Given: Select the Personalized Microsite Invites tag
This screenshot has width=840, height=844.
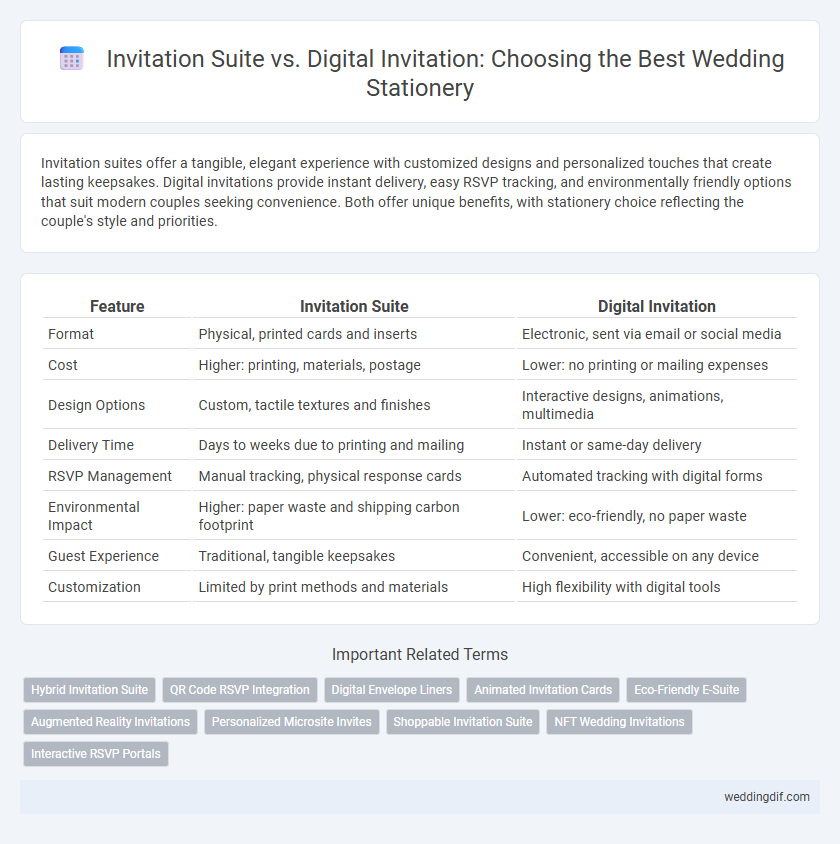Looking at the screenshot, I should pos(292,722).
